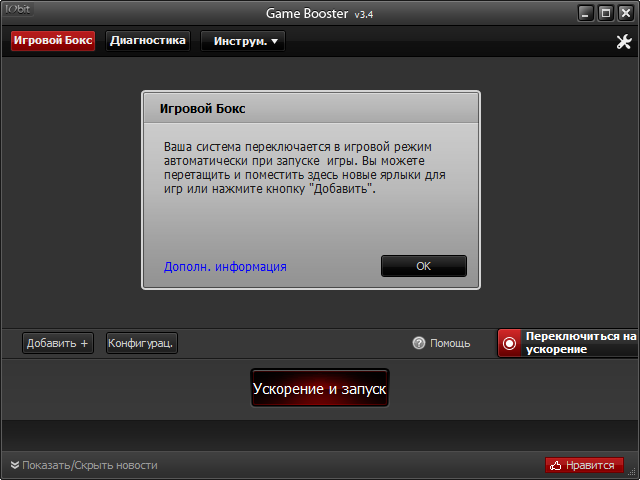Toggle Переключиться на ускорение mode

pyautogui.click(x=569, y=343)
